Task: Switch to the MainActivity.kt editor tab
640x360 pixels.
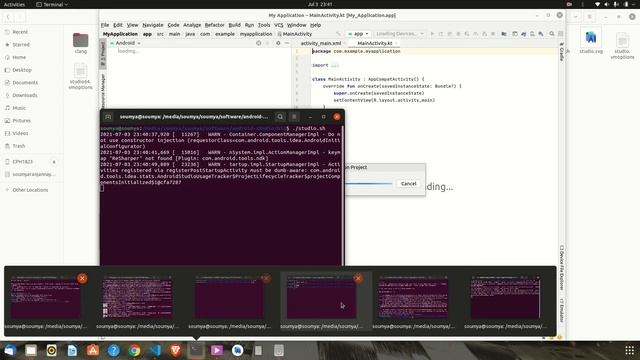Action: [374, 43]
